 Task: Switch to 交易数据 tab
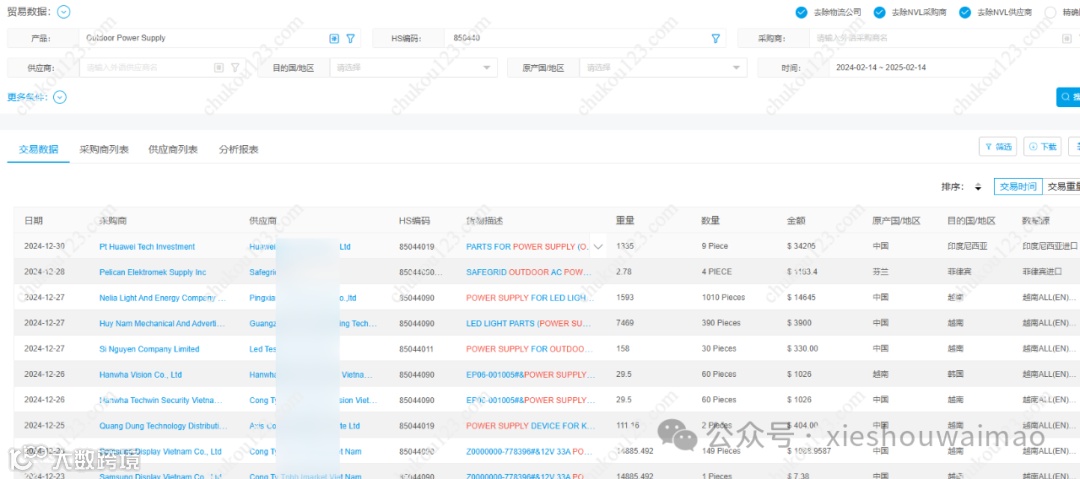click(39, 150)
